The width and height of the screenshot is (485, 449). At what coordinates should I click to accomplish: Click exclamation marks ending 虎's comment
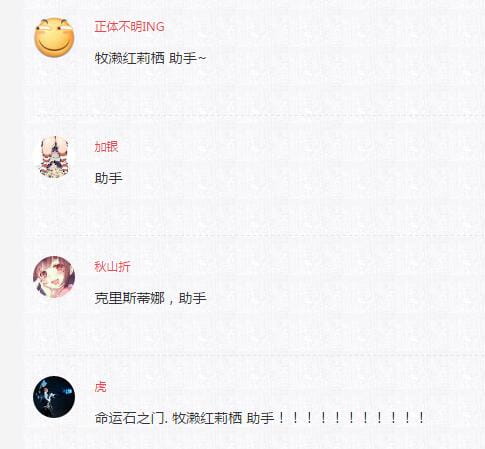coord(350,418)
